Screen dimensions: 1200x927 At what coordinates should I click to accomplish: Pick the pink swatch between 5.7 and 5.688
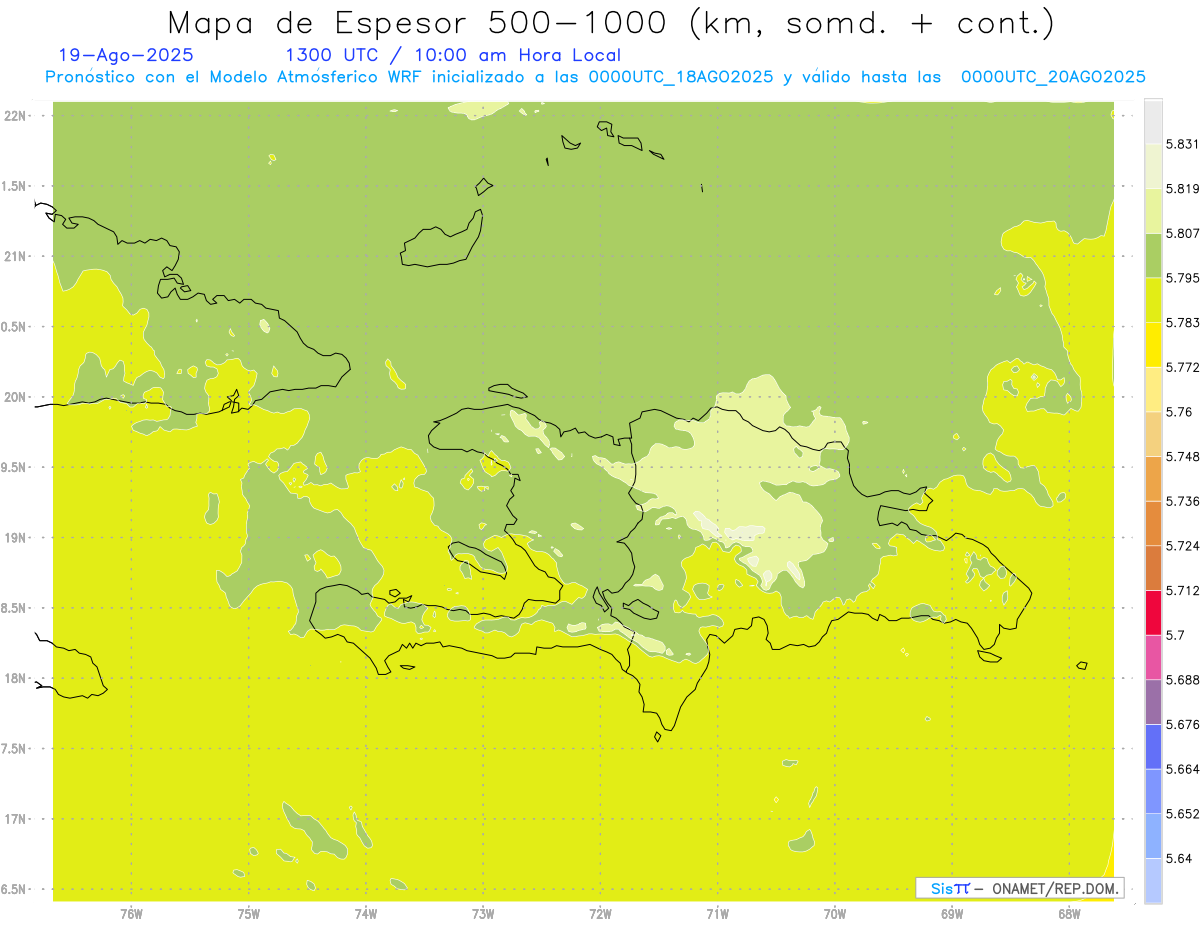(1153, 657)
